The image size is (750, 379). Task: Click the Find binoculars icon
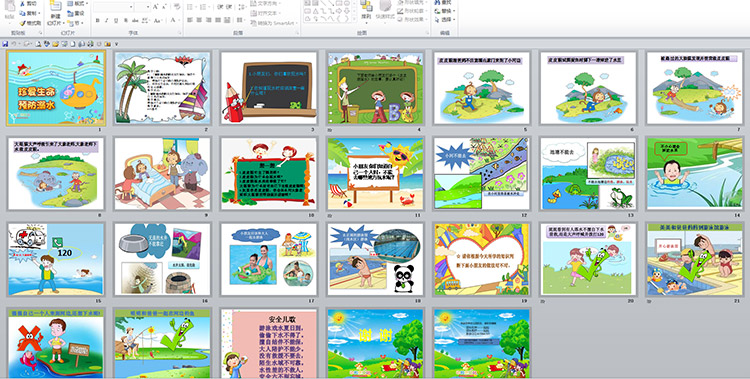point(438,2)
